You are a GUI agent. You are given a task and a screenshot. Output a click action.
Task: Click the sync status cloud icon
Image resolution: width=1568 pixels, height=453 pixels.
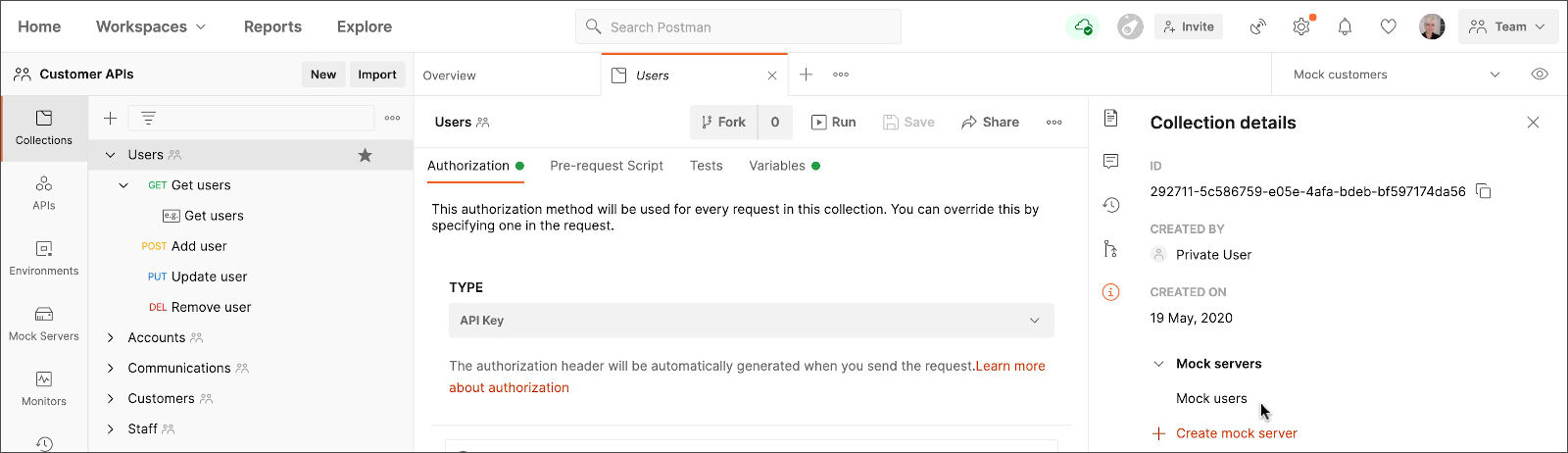(x=1083, y=26)
